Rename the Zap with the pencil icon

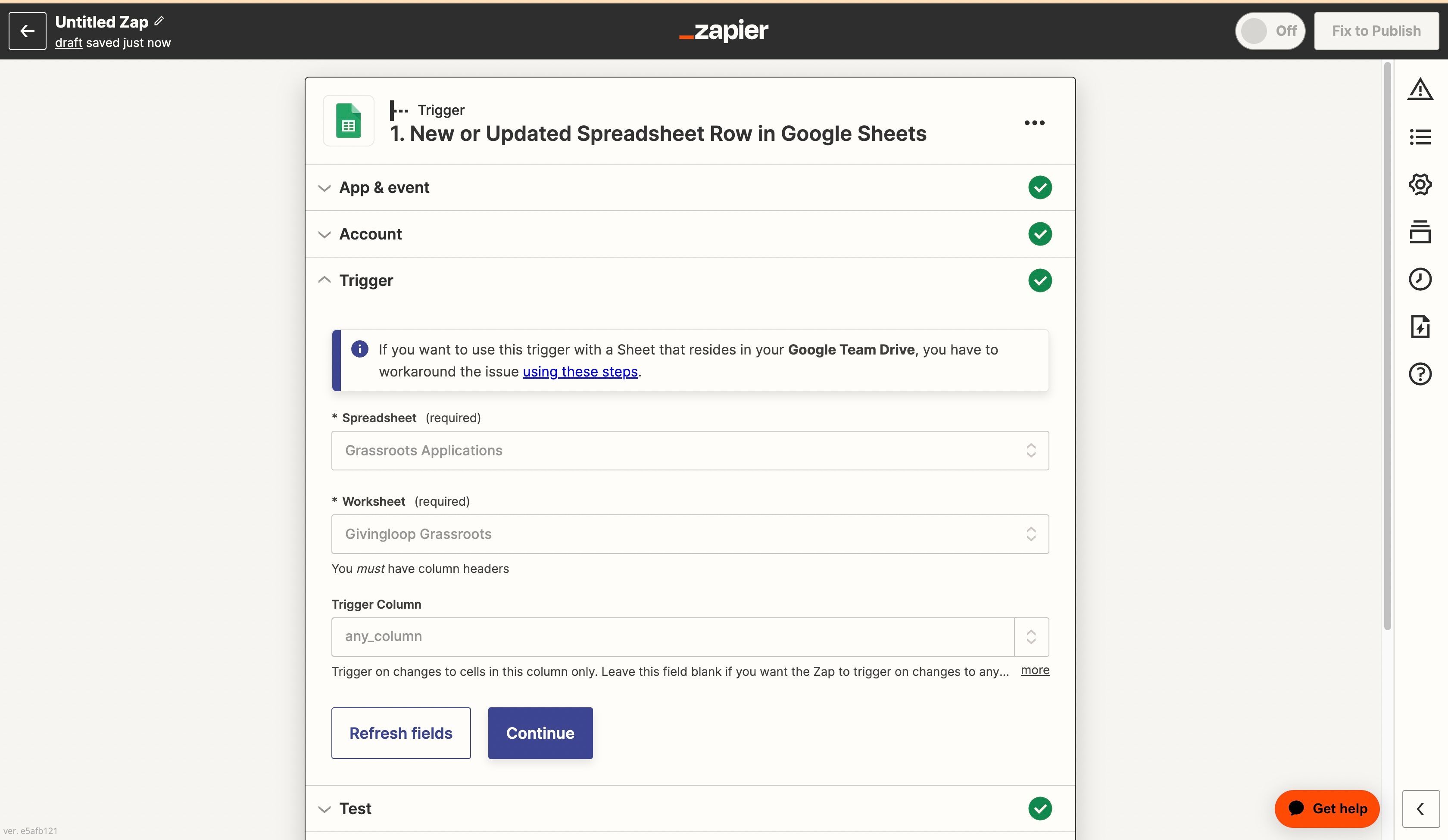coord(159,21)
